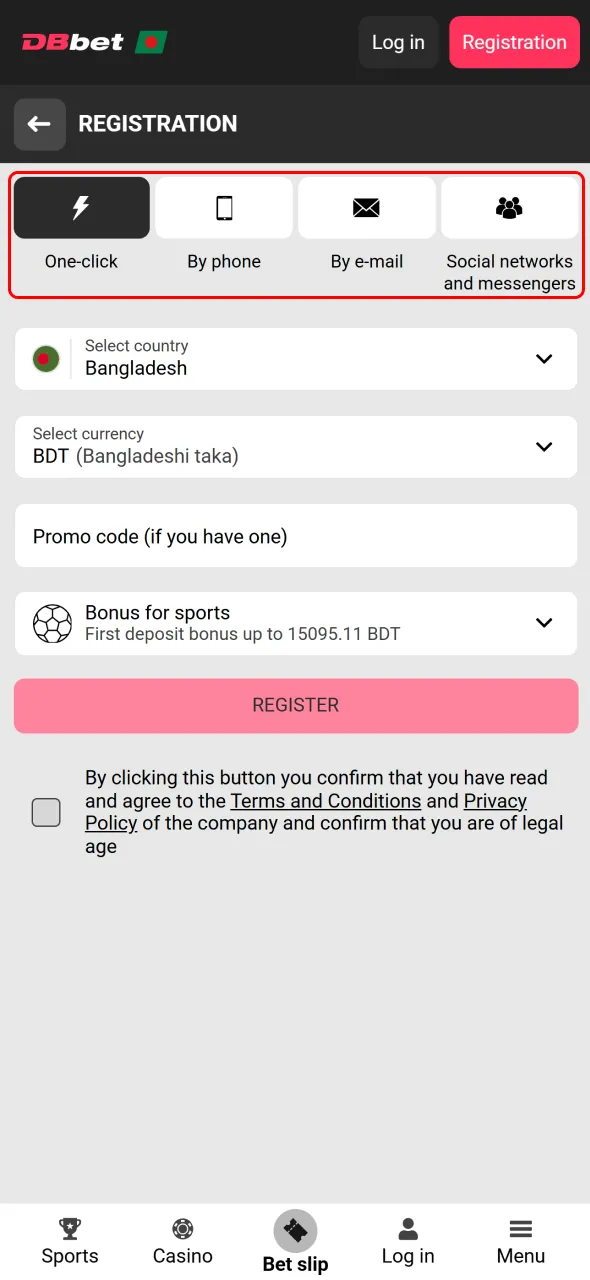Check the terms and conditions agreement checkbox
The height and width of the screenshot is (1280, 590).
(x=46, y=812)
